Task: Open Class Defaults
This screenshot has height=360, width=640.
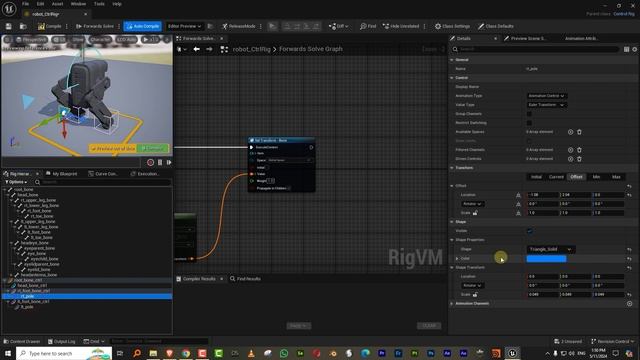Action: (496, 26)
